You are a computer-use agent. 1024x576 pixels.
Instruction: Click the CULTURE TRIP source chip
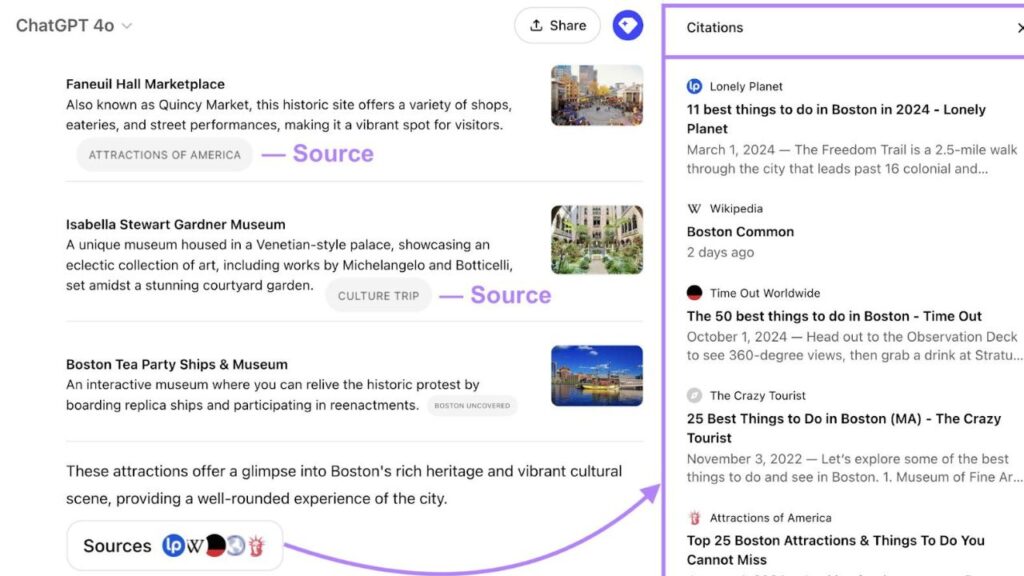[x=379, y=296]
